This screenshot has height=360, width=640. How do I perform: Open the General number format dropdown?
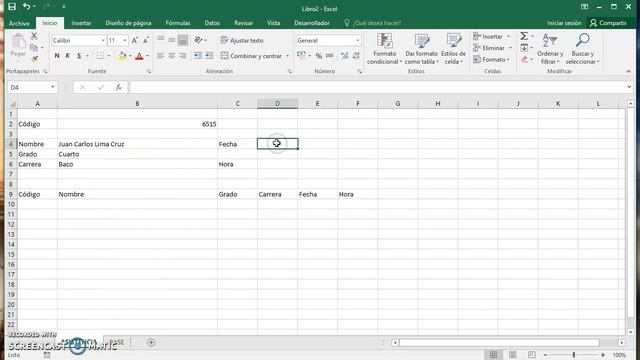point(358,40)
